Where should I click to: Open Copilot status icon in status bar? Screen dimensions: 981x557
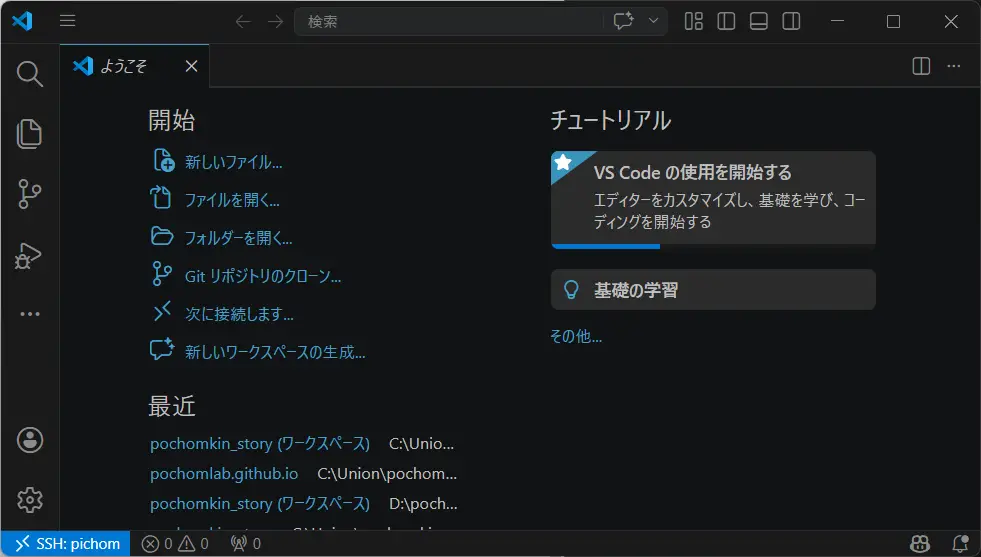pyautogui.click(x=920, y=544)
